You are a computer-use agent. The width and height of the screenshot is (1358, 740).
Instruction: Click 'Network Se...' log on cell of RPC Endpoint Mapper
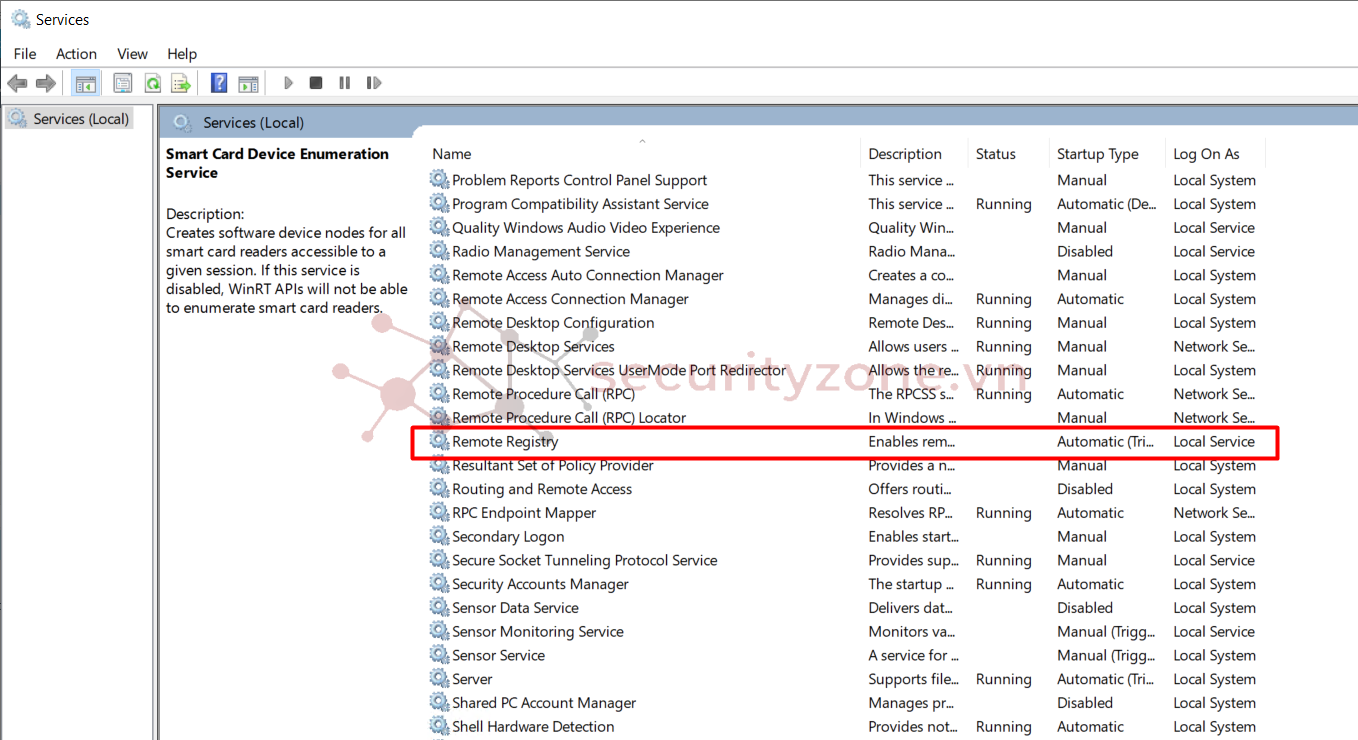tap(1214, 513)
